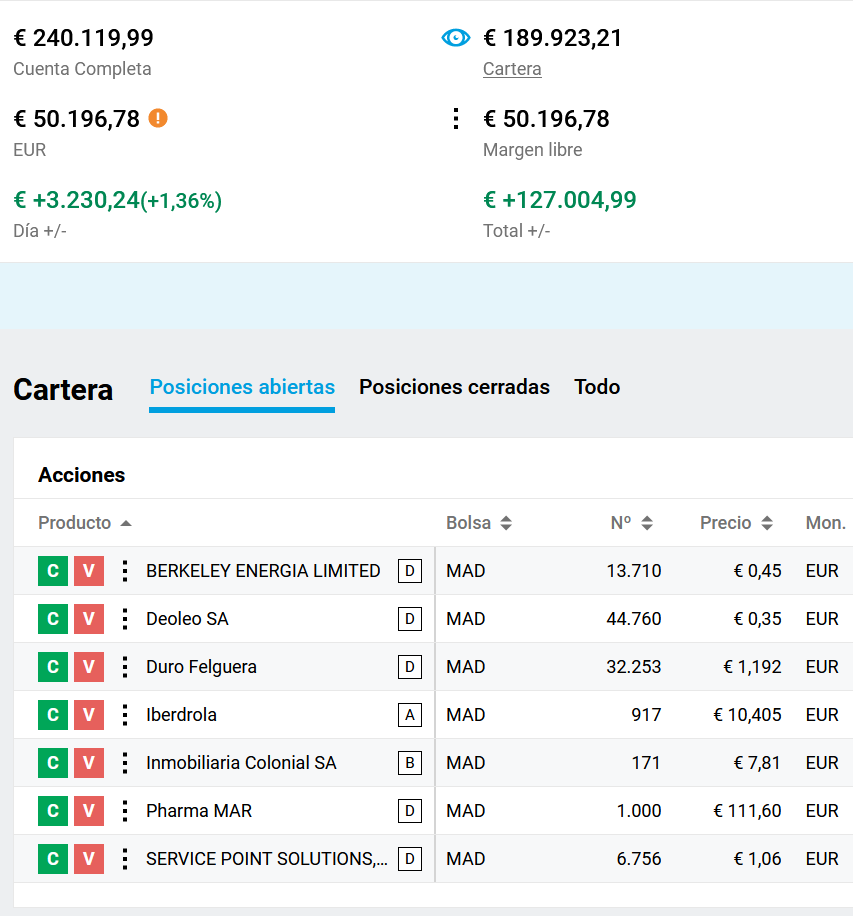This screenshot has width=853, height=916.
Task: Click red V sell button for Service Point Solutions
Action: coord(89,858)
